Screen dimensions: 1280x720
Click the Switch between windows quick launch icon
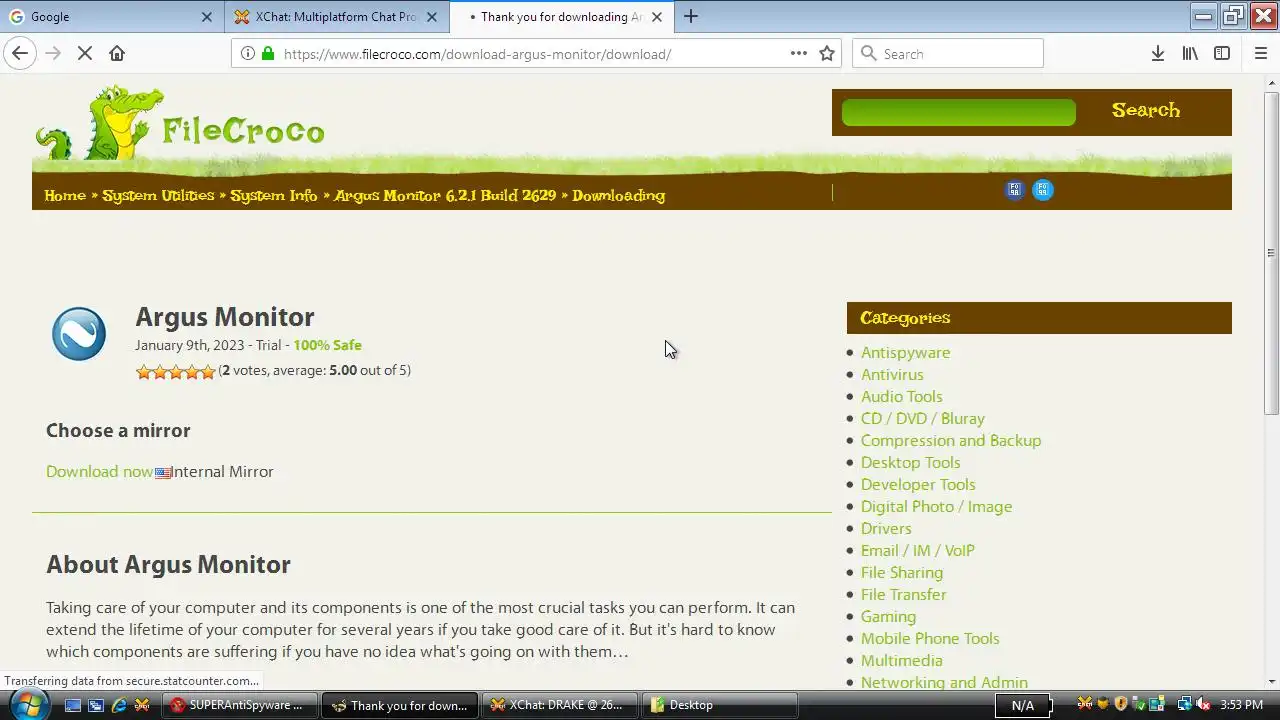pos(96,705)
